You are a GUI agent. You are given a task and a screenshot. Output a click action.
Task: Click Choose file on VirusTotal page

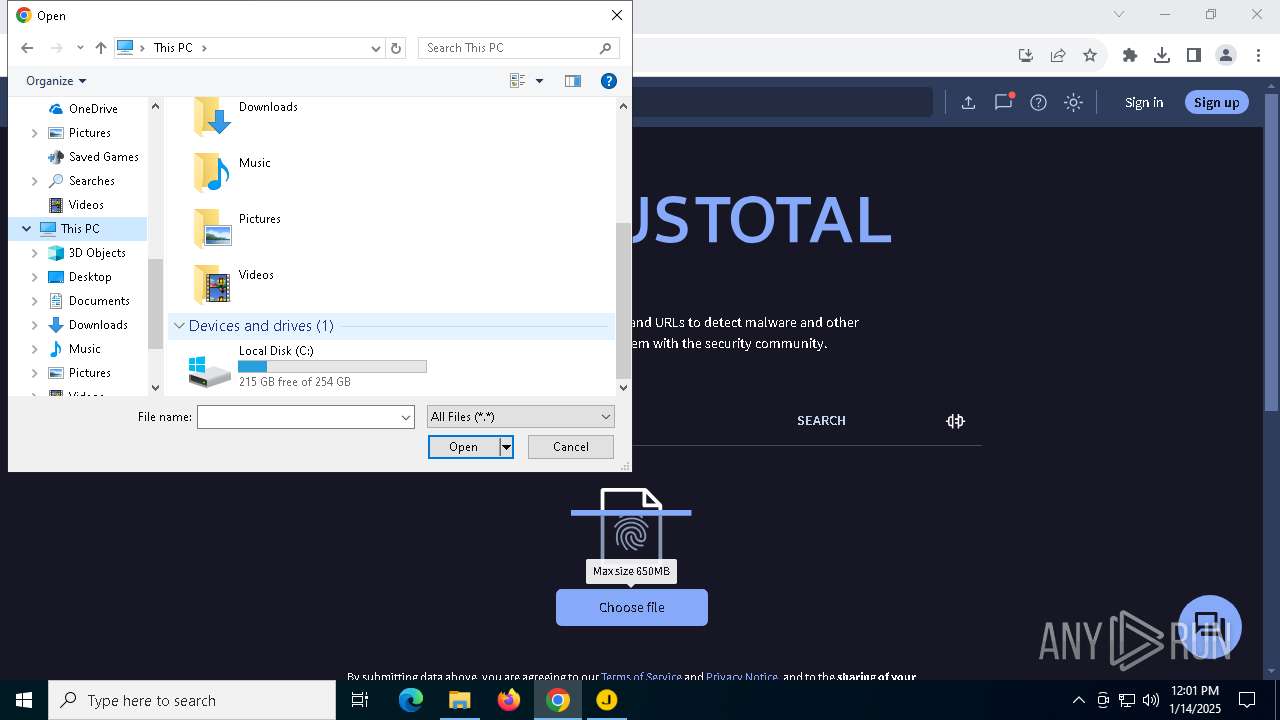pos(632,608)
